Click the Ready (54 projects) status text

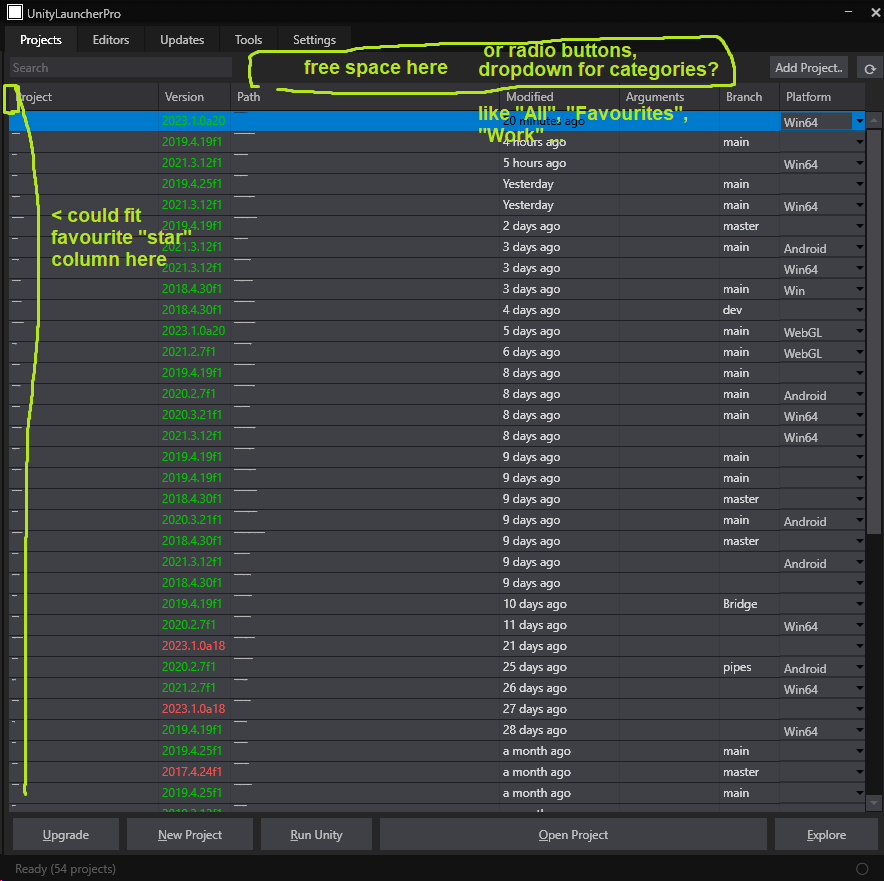pyautogui.click(x=65, y=869)
